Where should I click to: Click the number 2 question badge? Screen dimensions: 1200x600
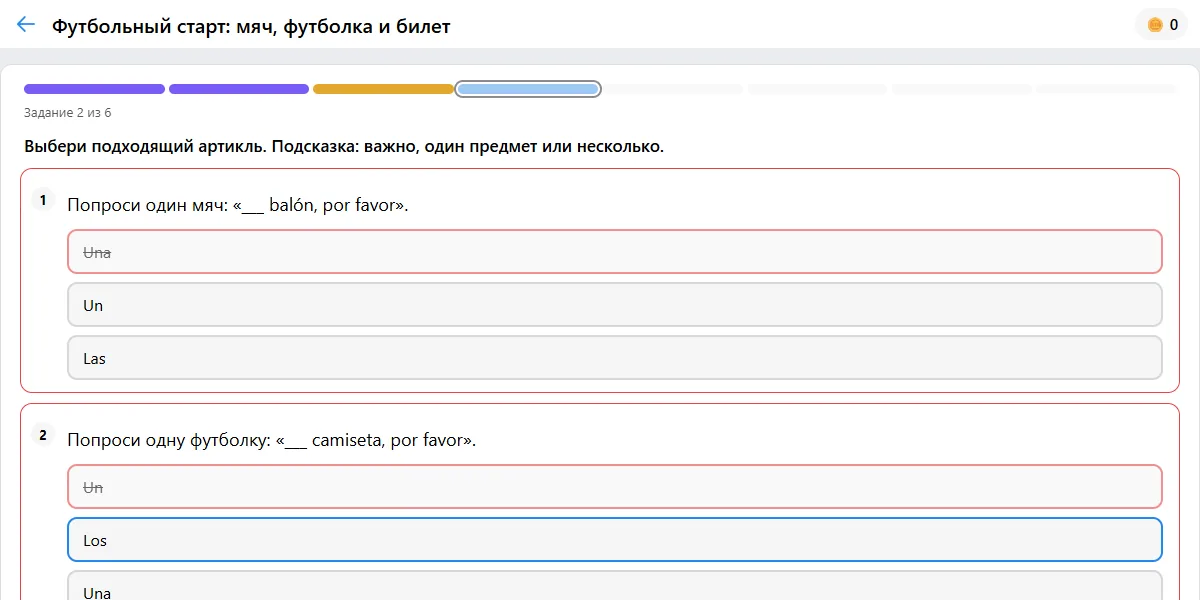pyautogui.click(x=43, y=435)
